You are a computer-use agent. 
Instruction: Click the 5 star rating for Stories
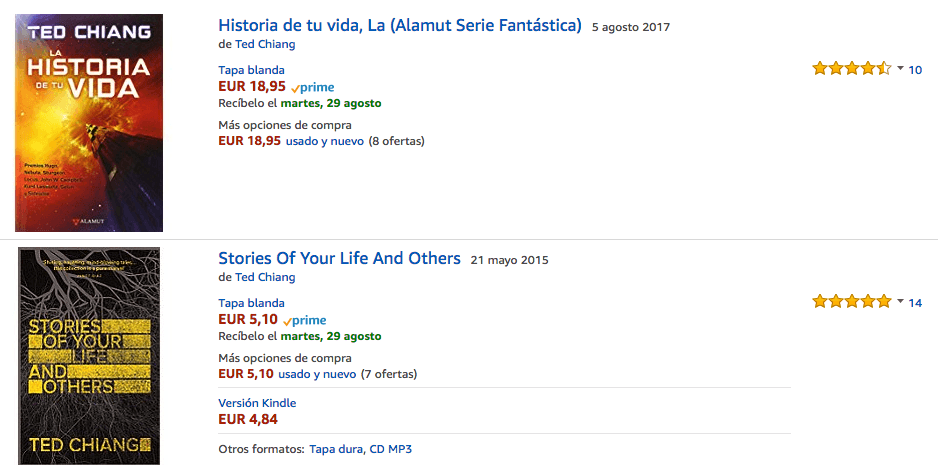coord(851,302)
